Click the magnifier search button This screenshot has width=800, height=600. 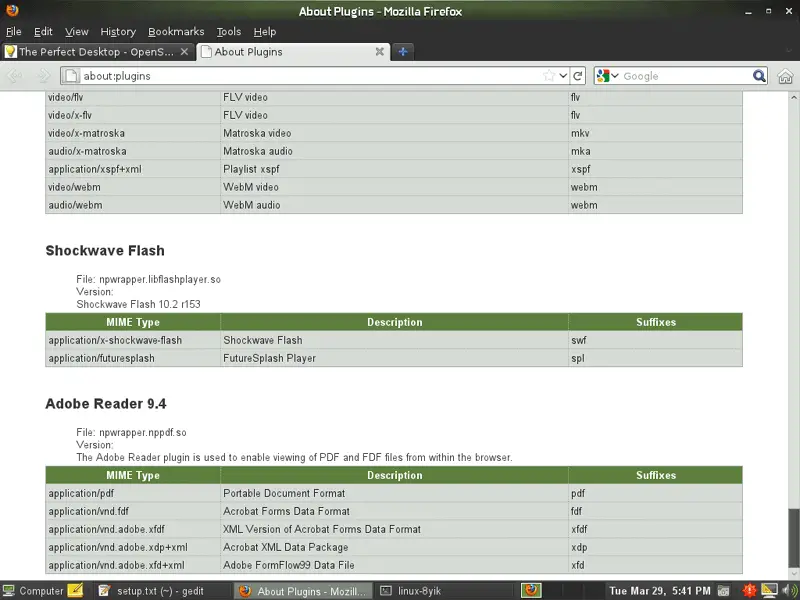[x=759, y=76]
